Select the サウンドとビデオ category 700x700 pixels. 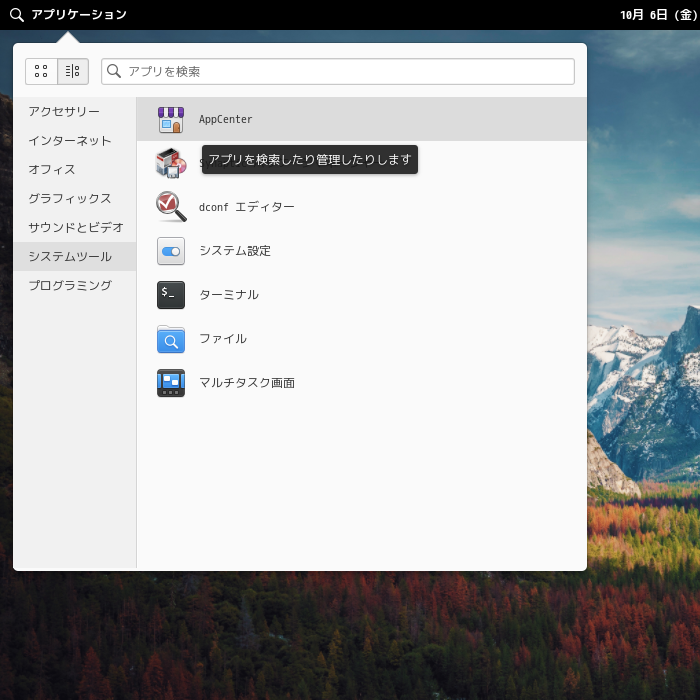pyautogui.click(x=75, y=228)
